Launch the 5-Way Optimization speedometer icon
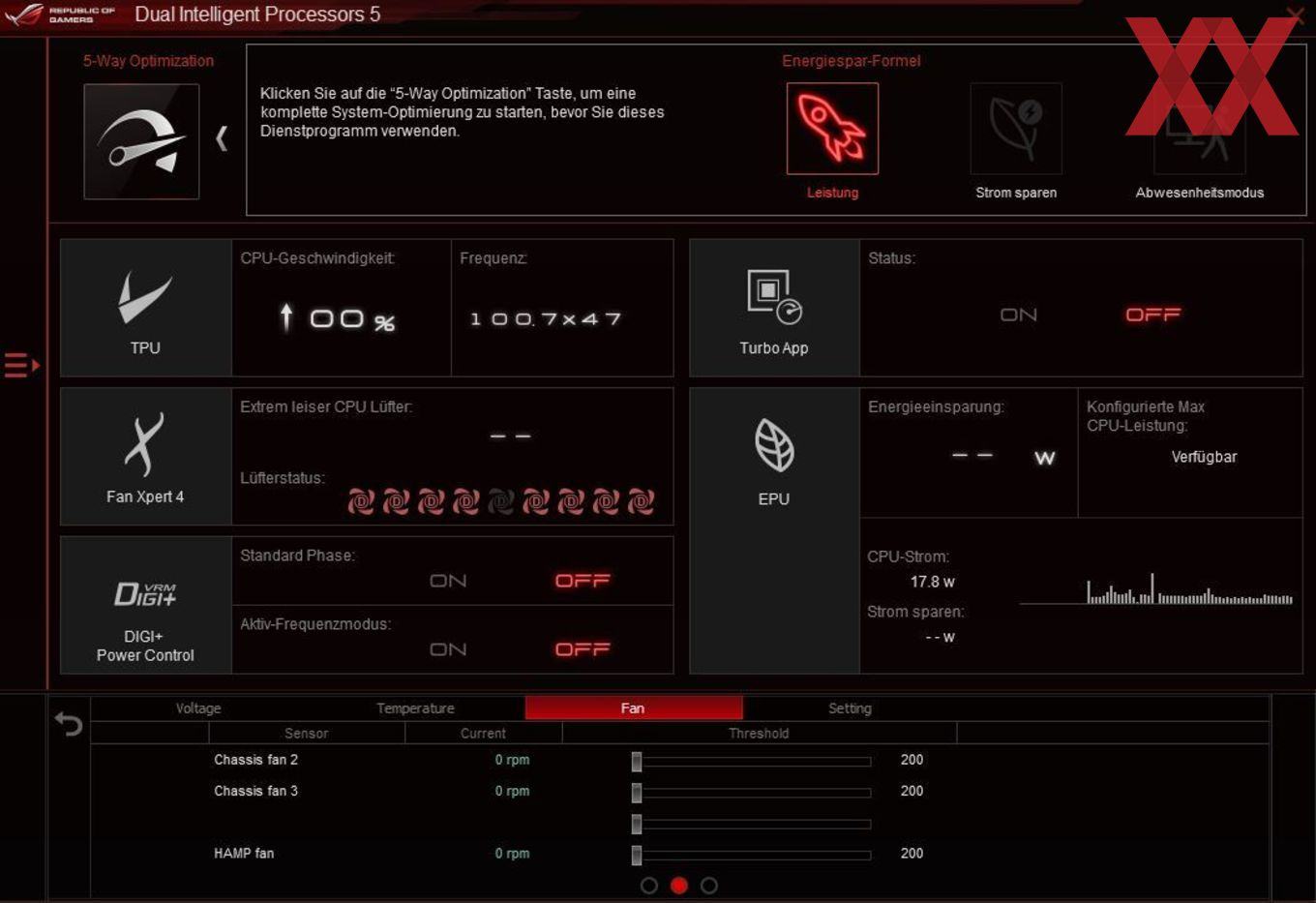Viewport: 1316px width, 903px height. [x=141, y=141]
